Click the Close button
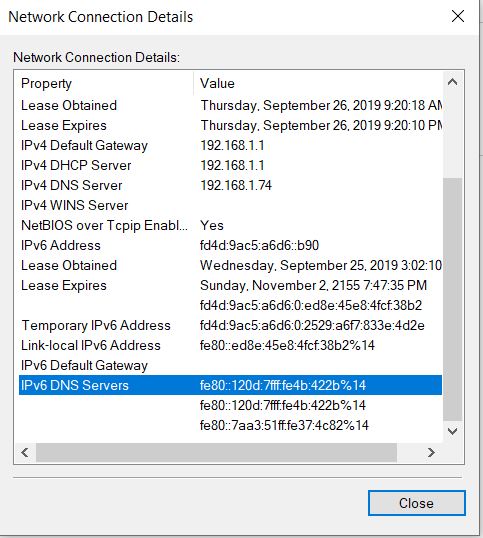 click(416, 503)
